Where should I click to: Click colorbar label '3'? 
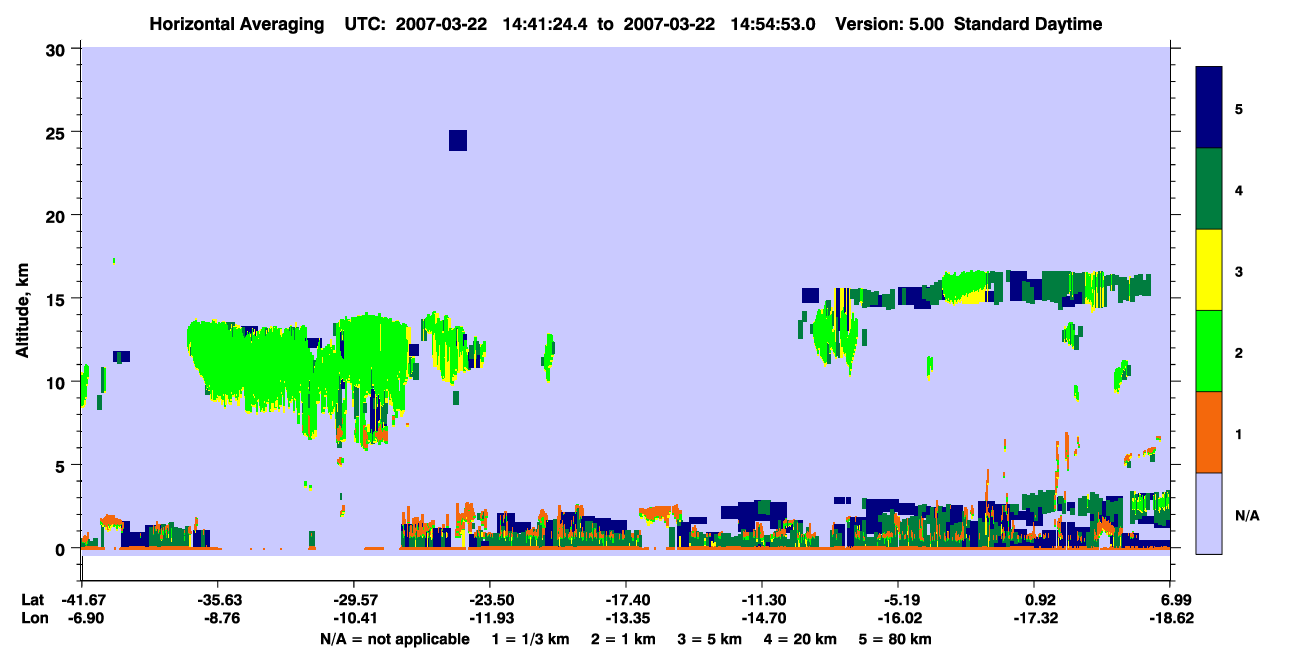point(1238,271)
